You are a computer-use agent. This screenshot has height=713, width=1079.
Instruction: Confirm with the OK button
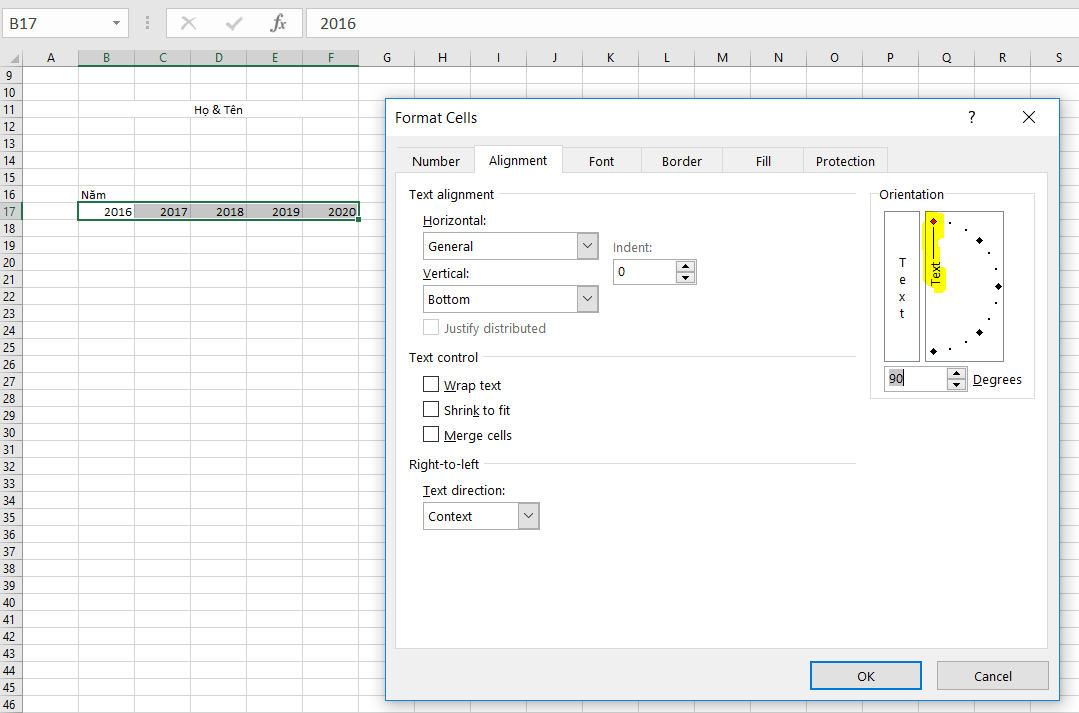pos(866,676)
